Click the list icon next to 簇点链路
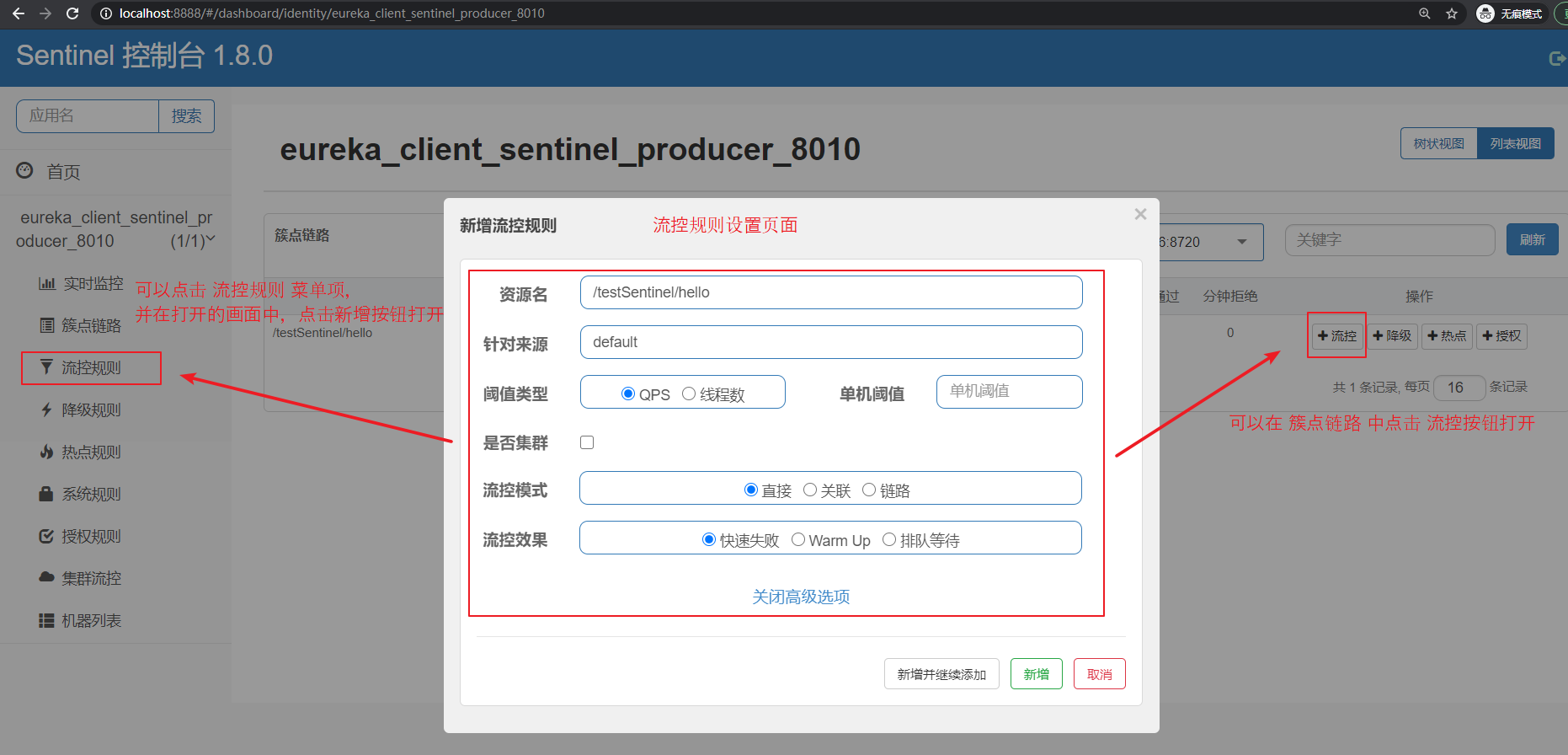This screenshot has height=755, width=1568. pyautogui.click(x=47, y=325)
